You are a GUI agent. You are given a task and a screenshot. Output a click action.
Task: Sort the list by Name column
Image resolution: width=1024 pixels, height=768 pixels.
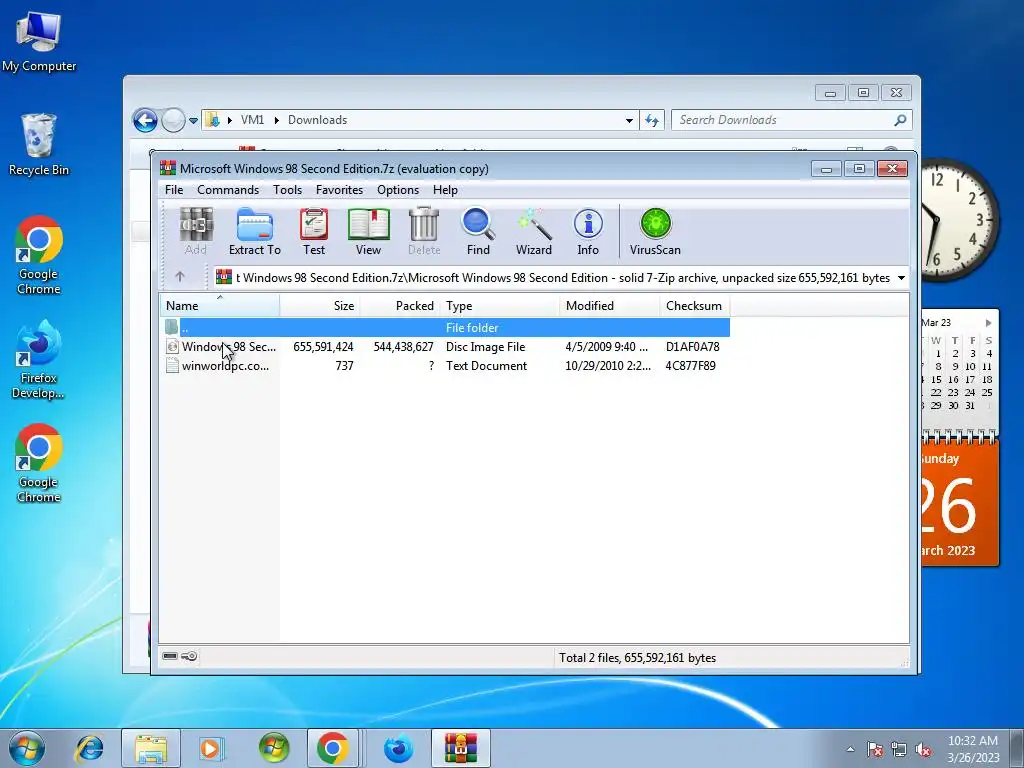coord(219,306)
